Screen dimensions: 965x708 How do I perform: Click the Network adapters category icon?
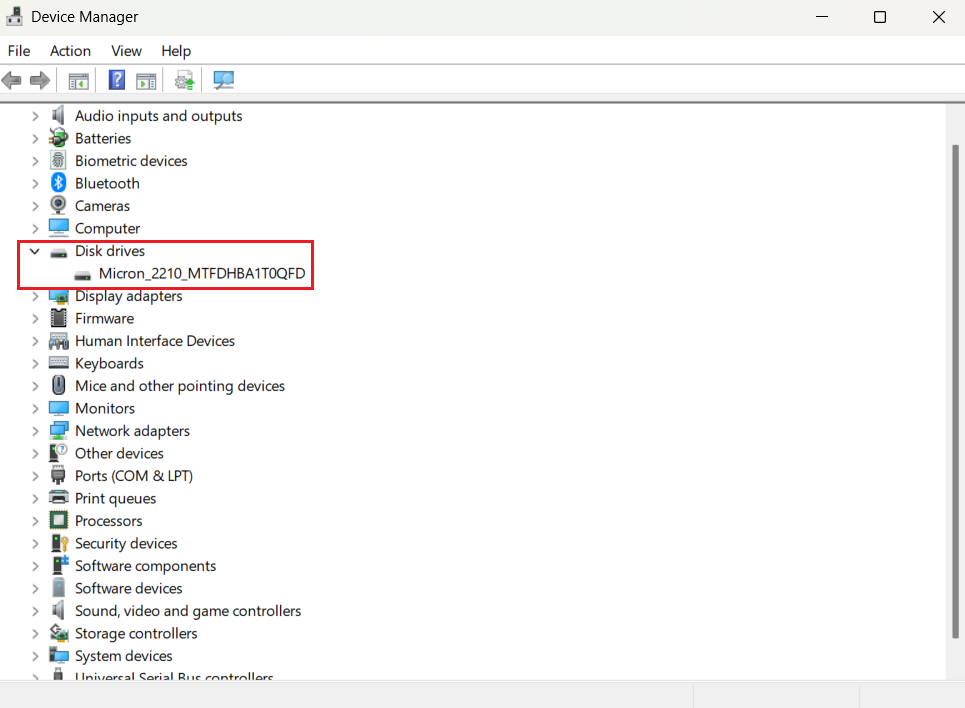pyautogui.click(x=59, y=430)
